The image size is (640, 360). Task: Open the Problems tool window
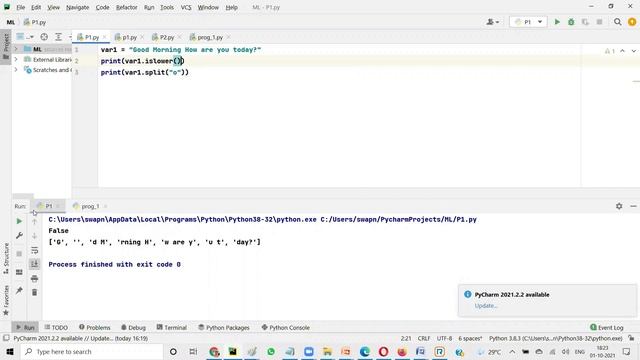tap(95, 327)
